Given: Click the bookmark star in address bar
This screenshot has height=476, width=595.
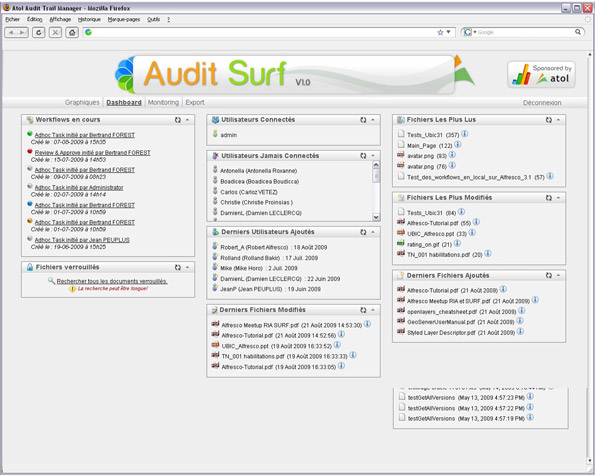Looking at the screenshot, I should [440, 33].
